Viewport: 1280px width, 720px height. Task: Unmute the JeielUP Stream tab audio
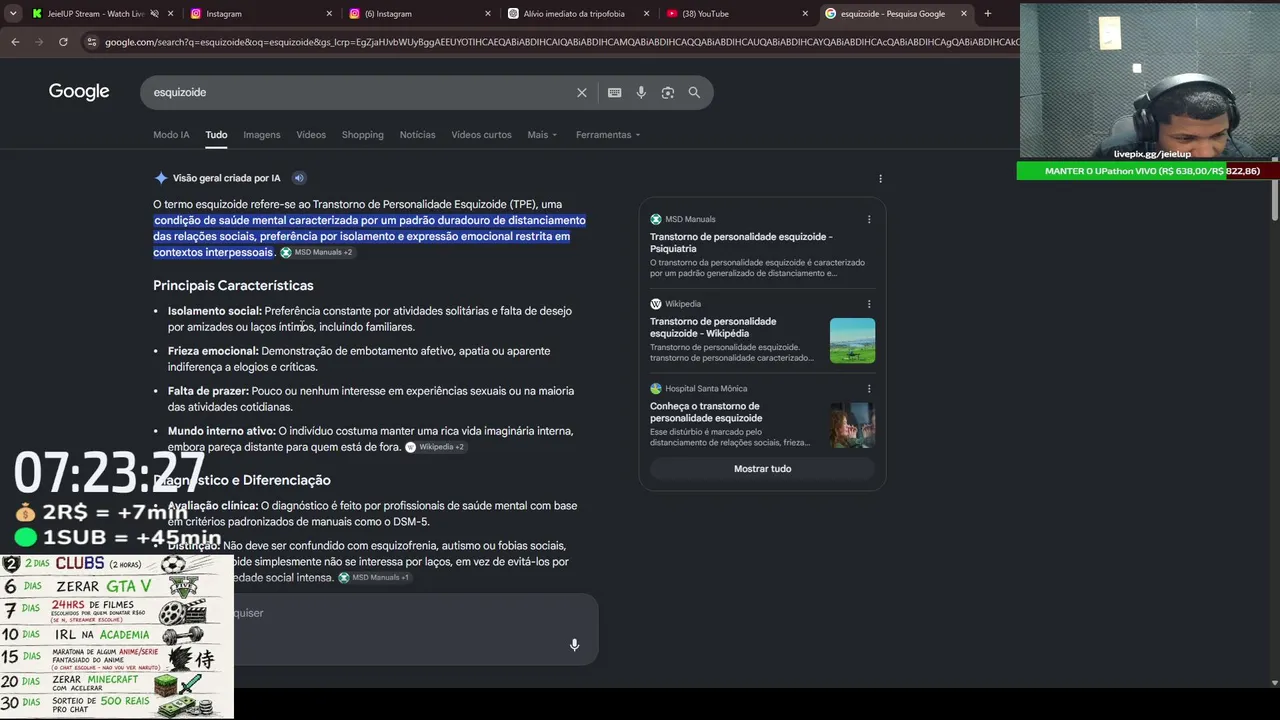click(154, 14)
